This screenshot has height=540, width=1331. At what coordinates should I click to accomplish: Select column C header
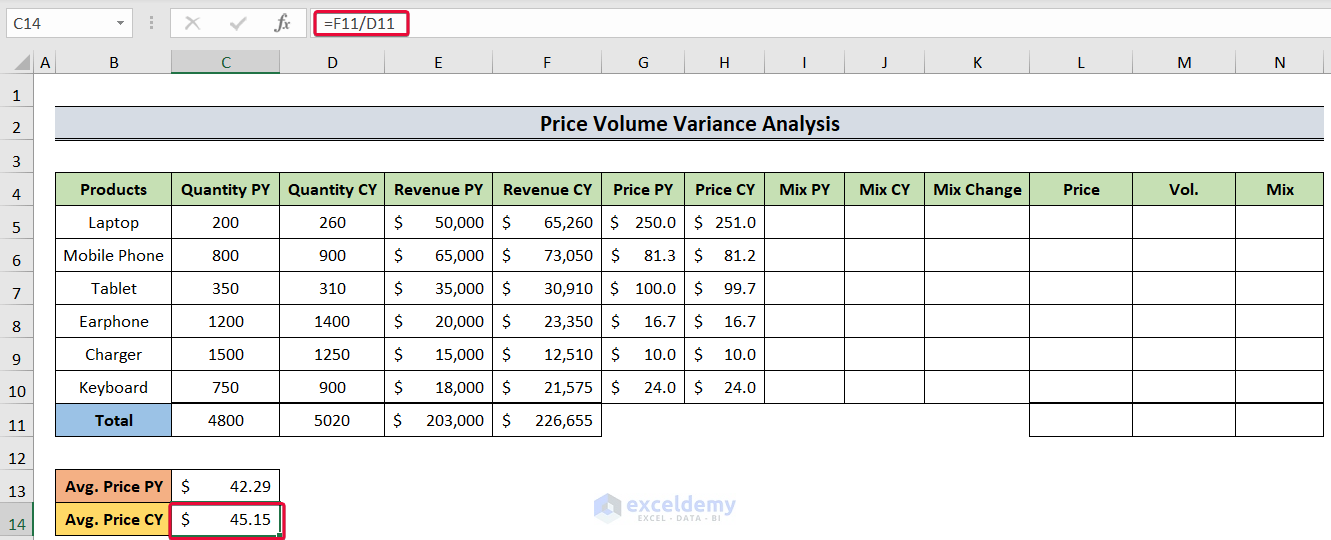point(226,62)
